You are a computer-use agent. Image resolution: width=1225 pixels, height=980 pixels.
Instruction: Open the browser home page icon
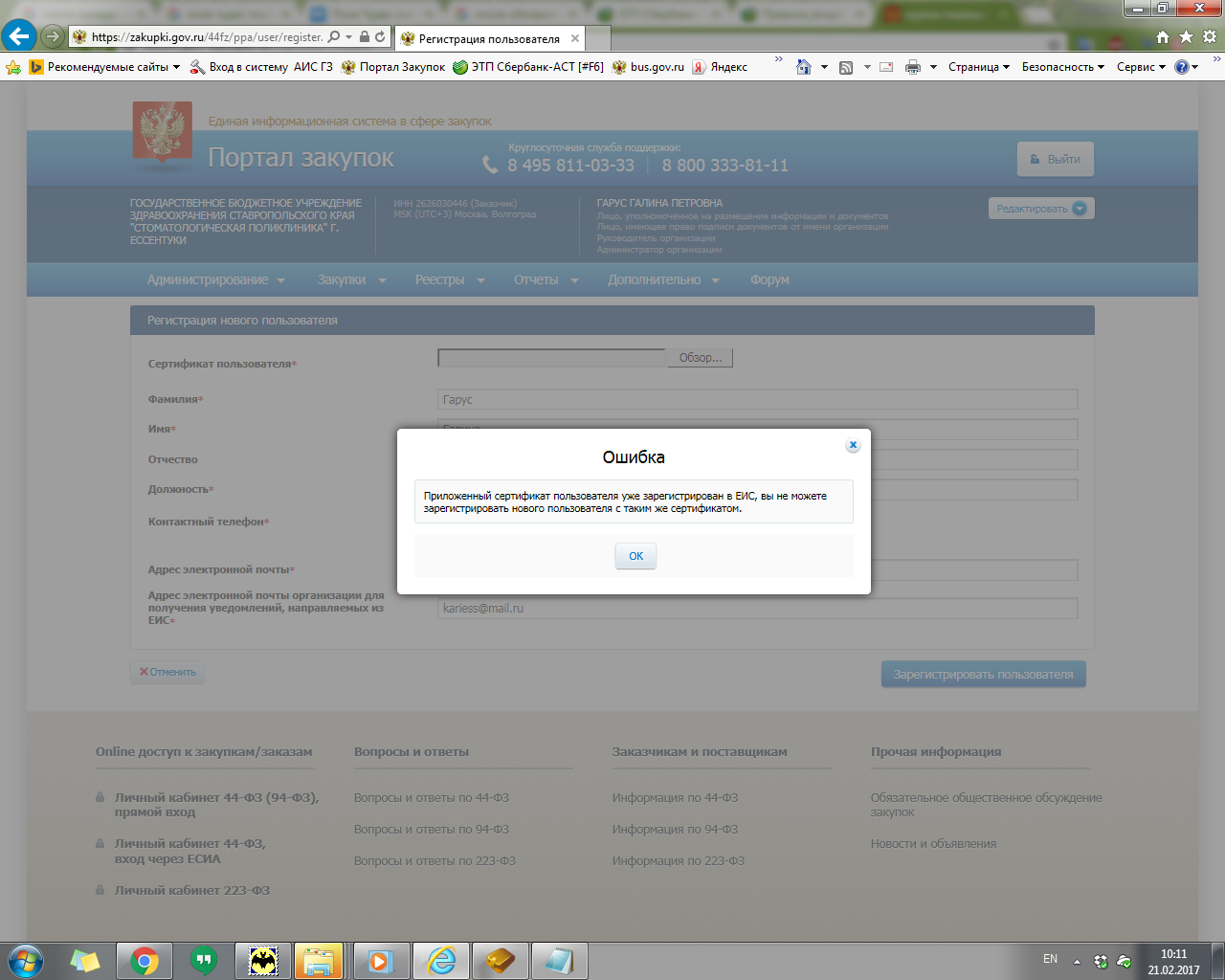1163,36
